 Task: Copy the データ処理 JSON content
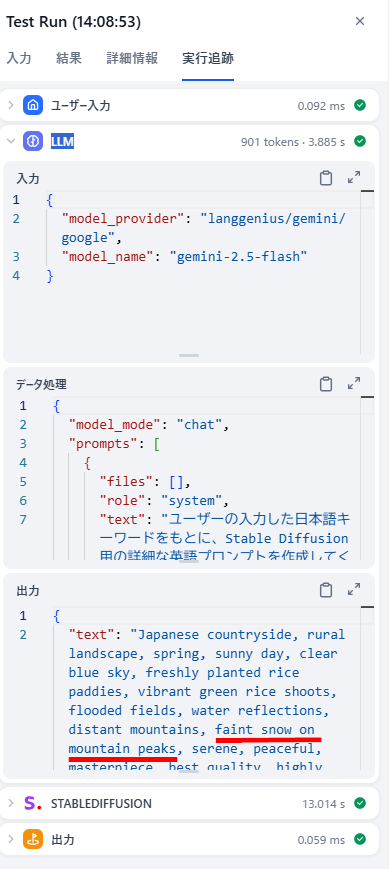tap(326, 384)
